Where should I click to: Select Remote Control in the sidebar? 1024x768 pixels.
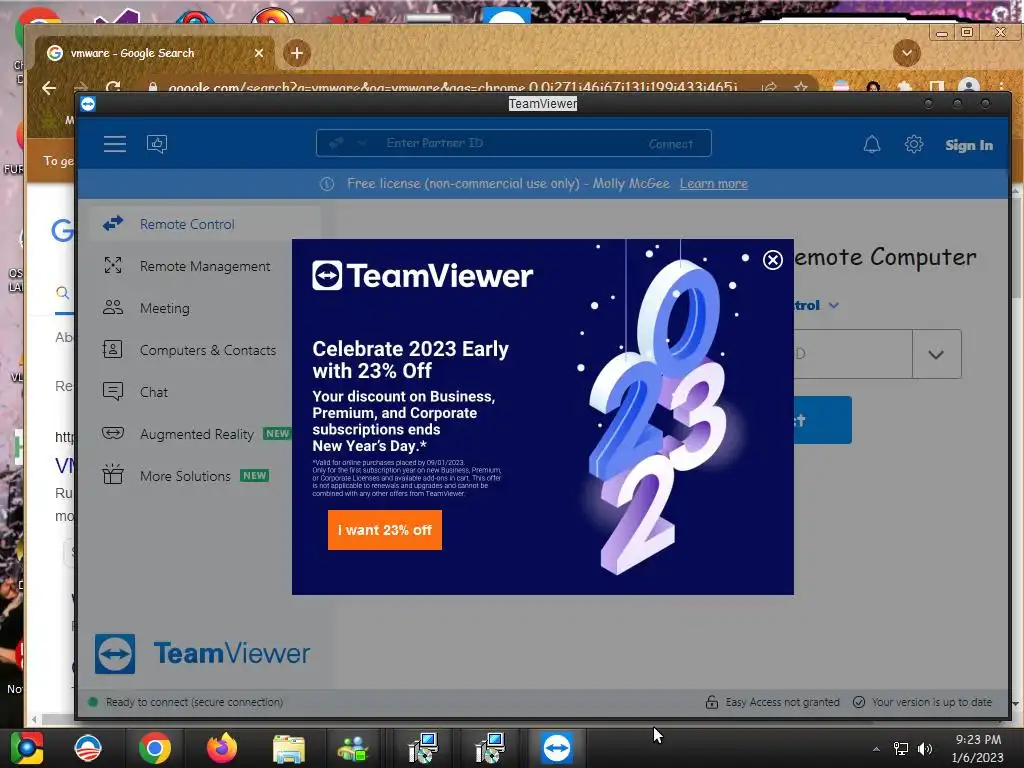[205, 224]
